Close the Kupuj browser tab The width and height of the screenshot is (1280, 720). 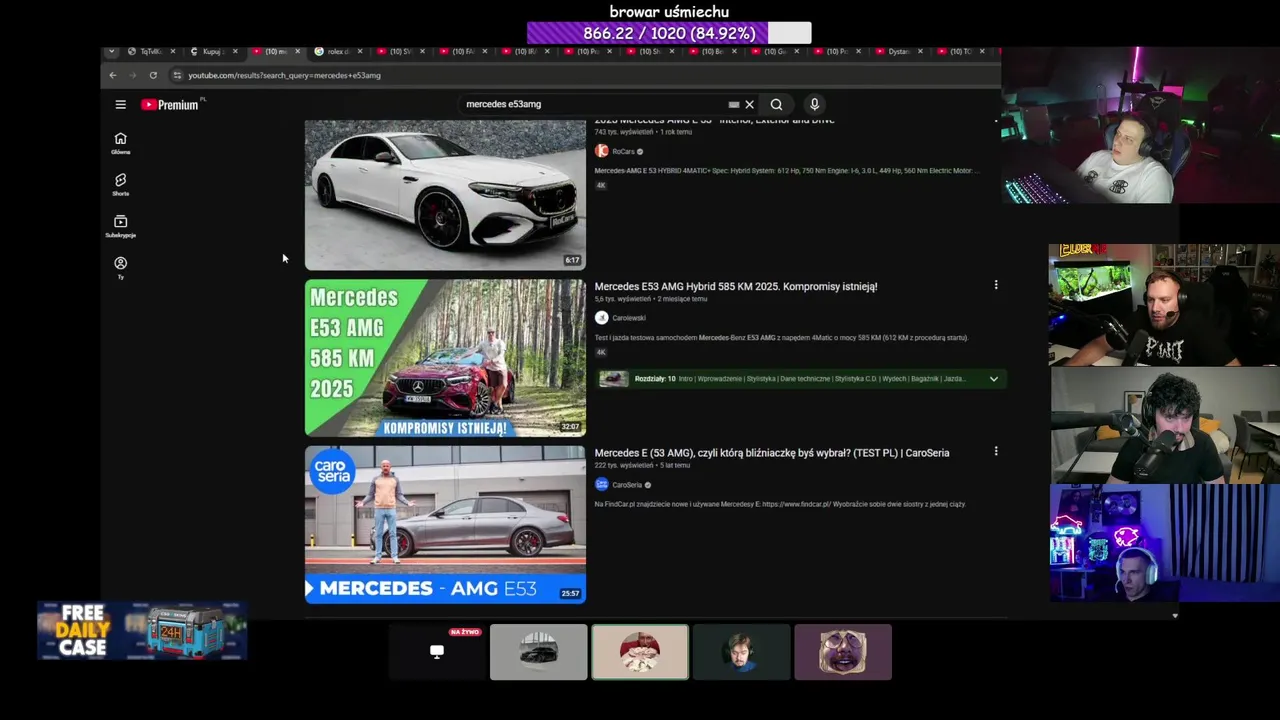(235, 51)
